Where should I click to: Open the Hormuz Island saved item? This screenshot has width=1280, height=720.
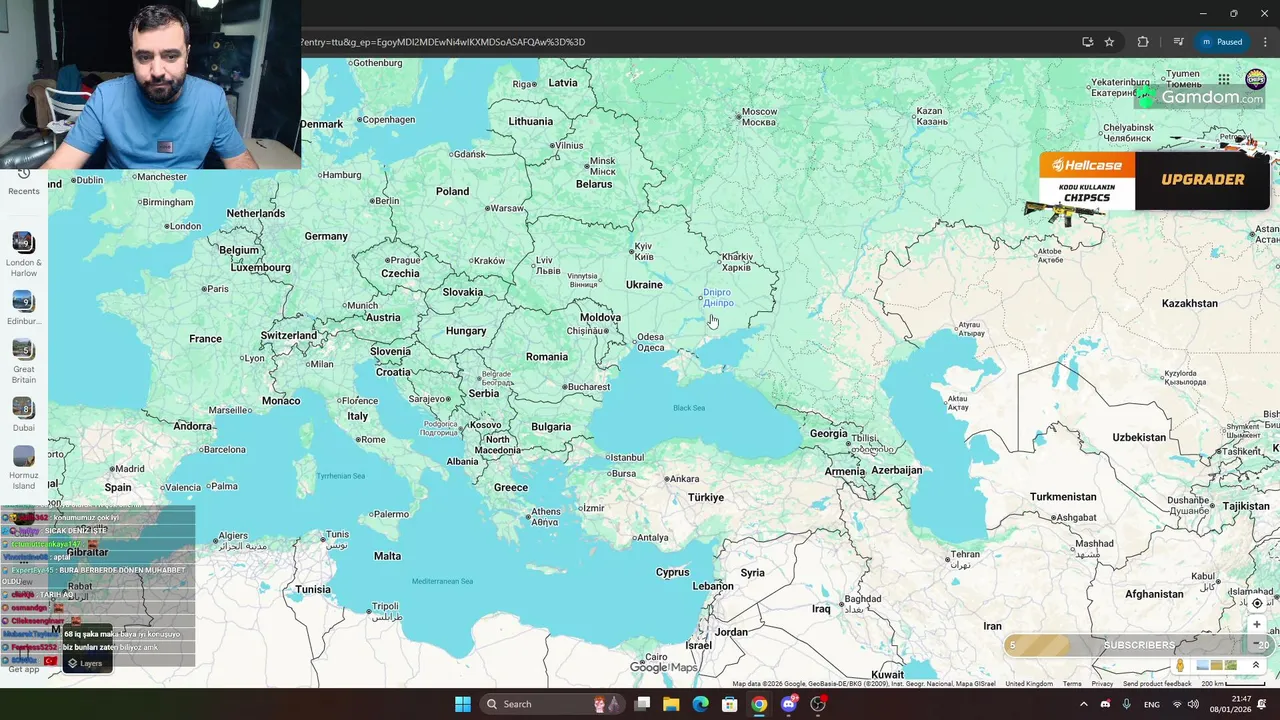24,468
